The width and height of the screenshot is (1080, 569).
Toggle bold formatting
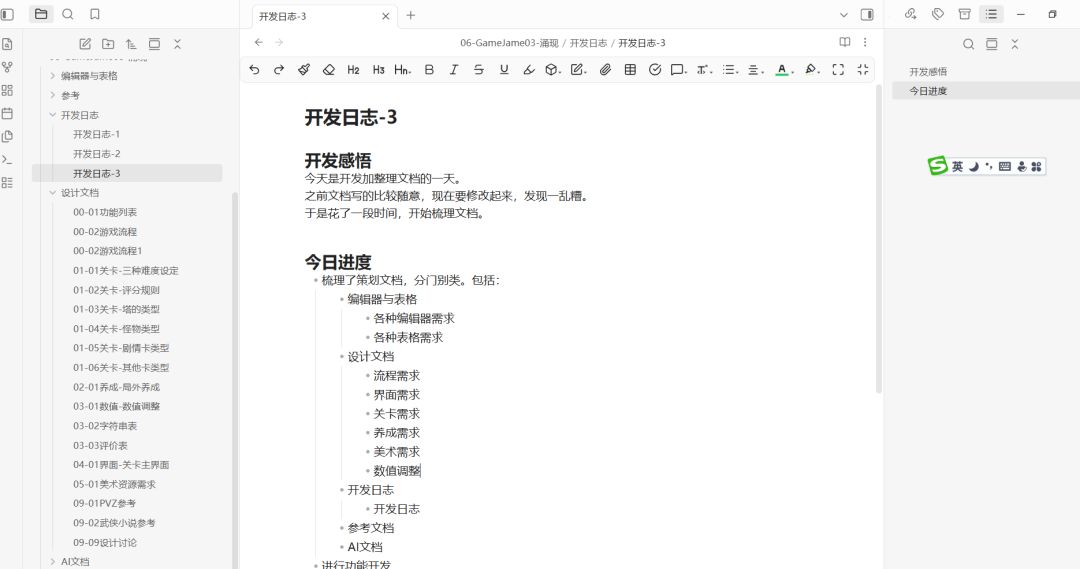(429, 70)
